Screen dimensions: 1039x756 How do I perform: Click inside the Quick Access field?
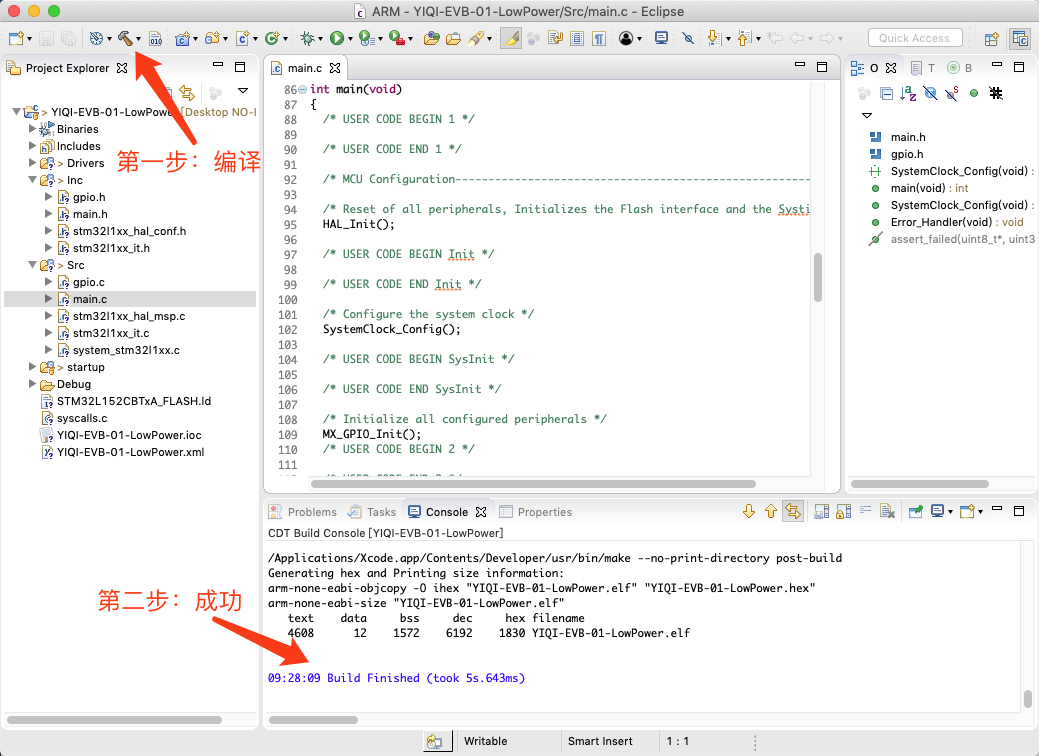(x=914, y=38)
